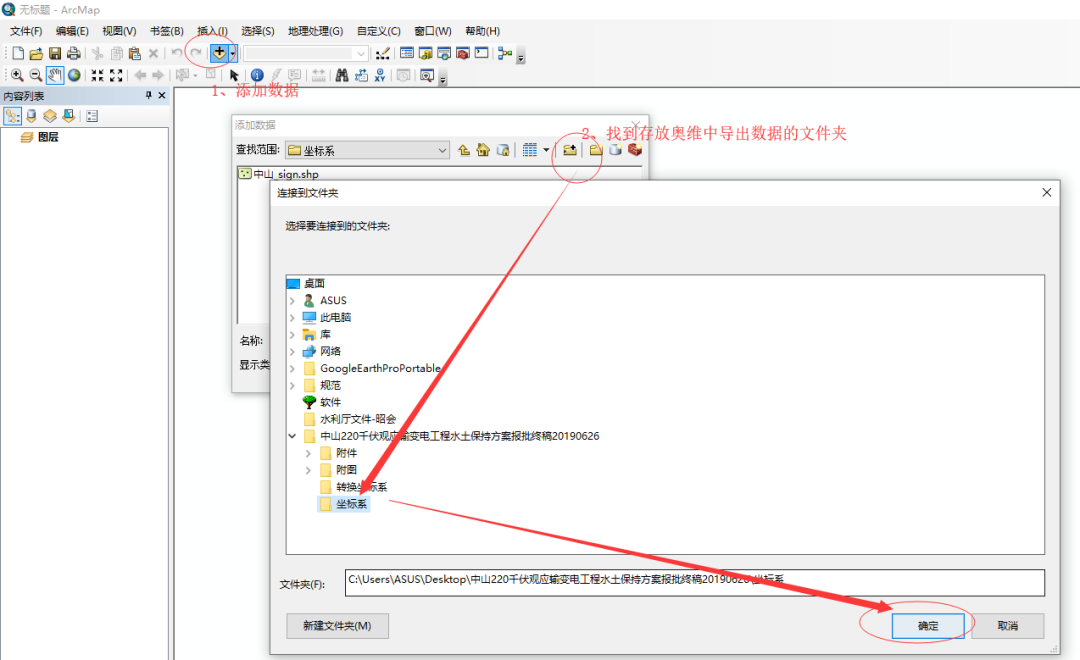1080x660 pixels.
Task: Open the 插入(I) menu
Action: click(212, 30)
